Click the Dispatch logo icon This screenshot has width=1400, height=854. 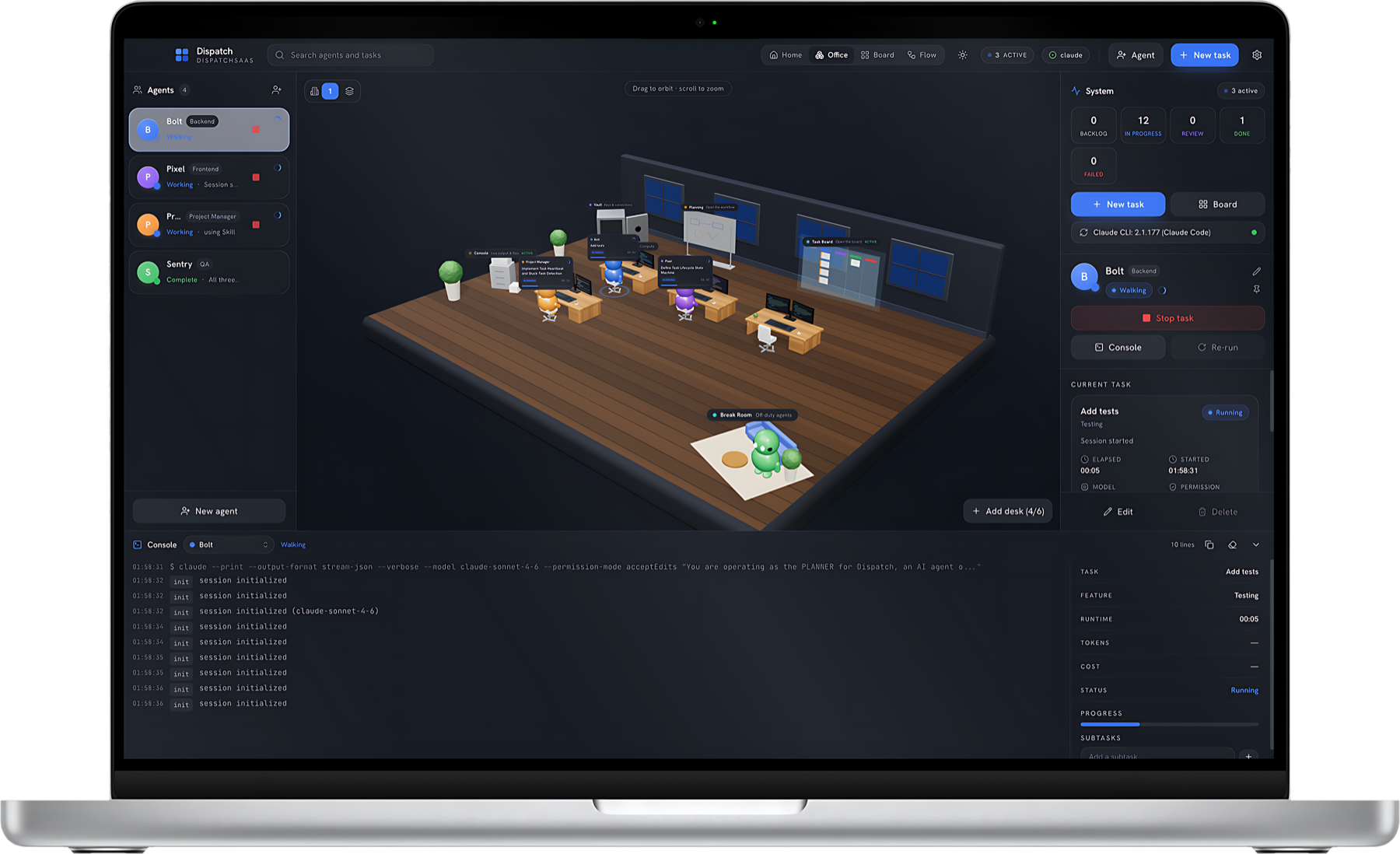(182, 54)
